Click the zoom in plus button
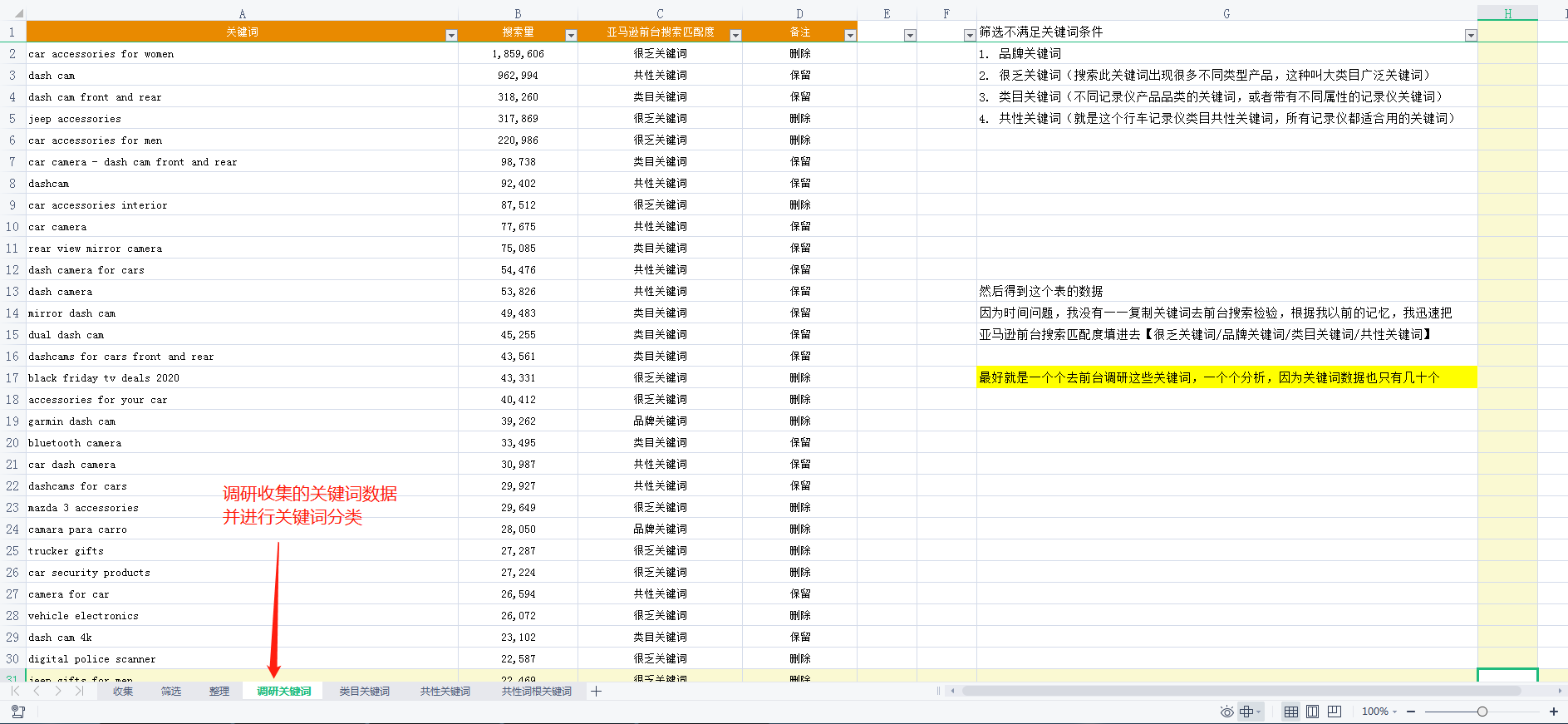The width and height of the screenshot is (1568, 724). pos(1553,712)
